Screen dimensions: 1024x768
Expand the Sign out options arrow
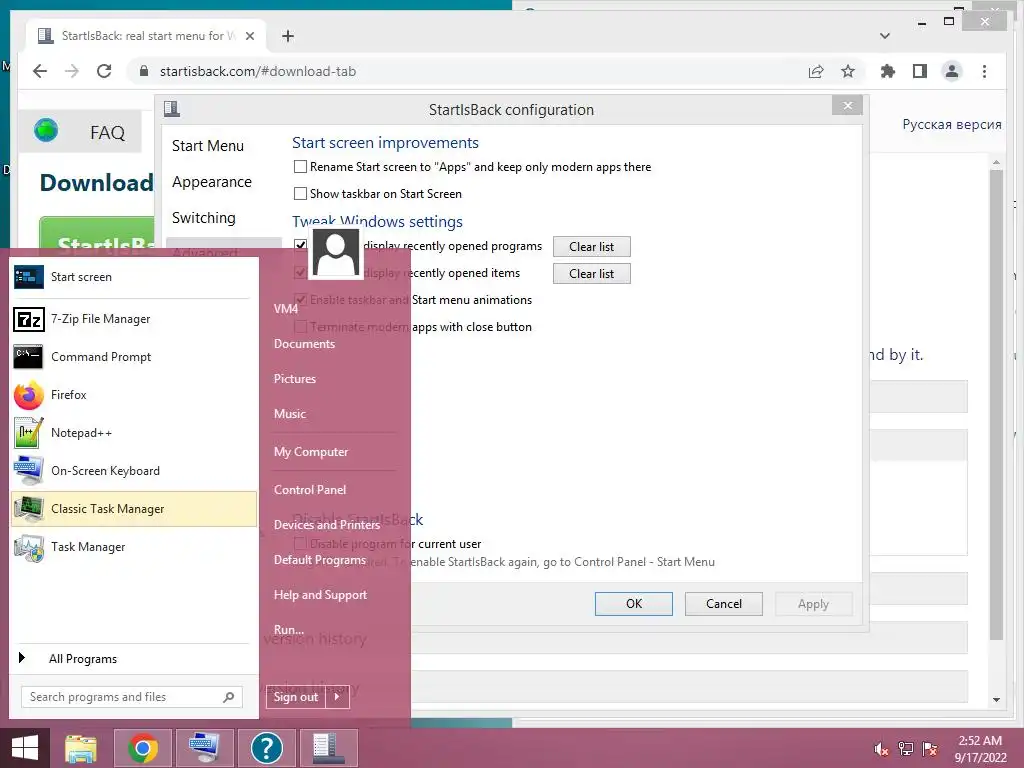pos(337,697)
